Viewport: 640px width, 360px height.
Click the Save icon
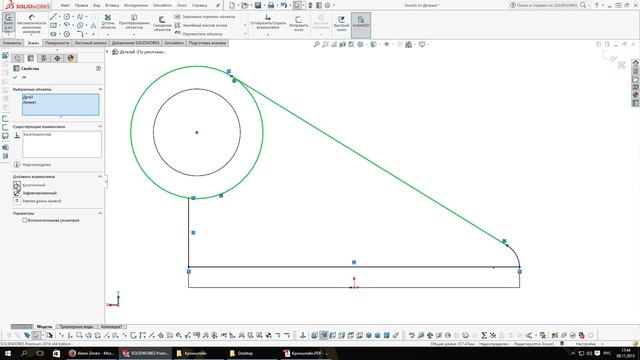(x=258, y=5)
